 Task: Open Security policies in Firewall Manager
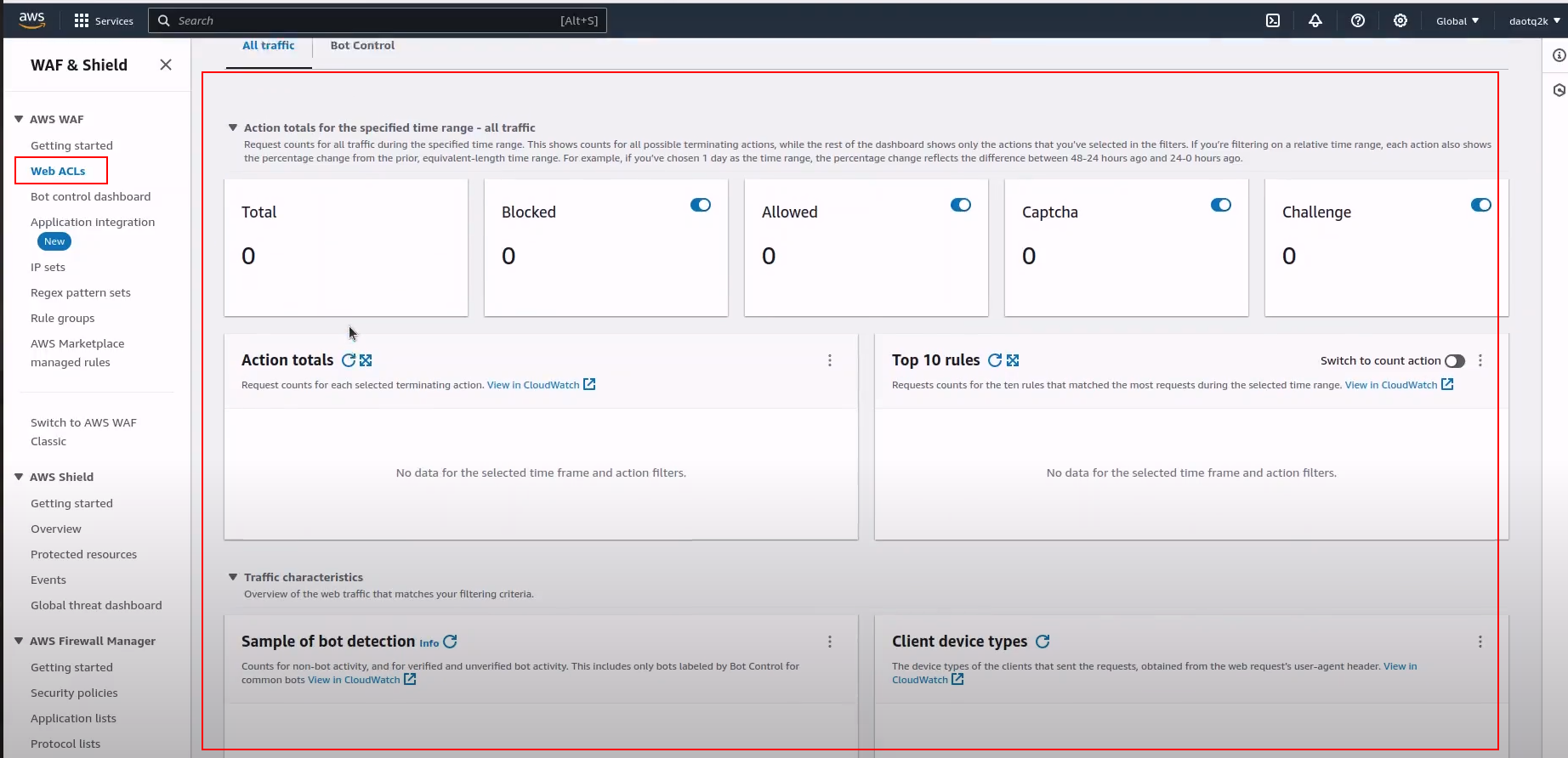tap(74, 693)
